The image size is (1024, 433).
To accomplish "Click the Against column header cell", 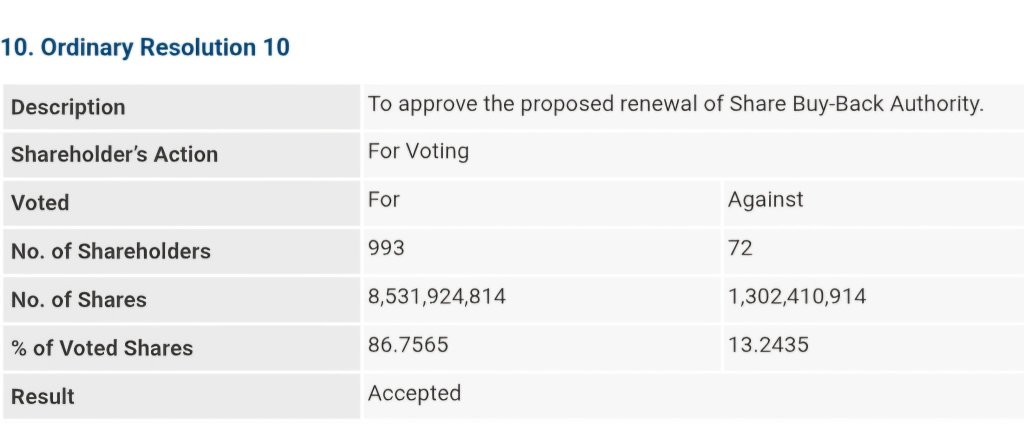I will [x=873, y=203].
